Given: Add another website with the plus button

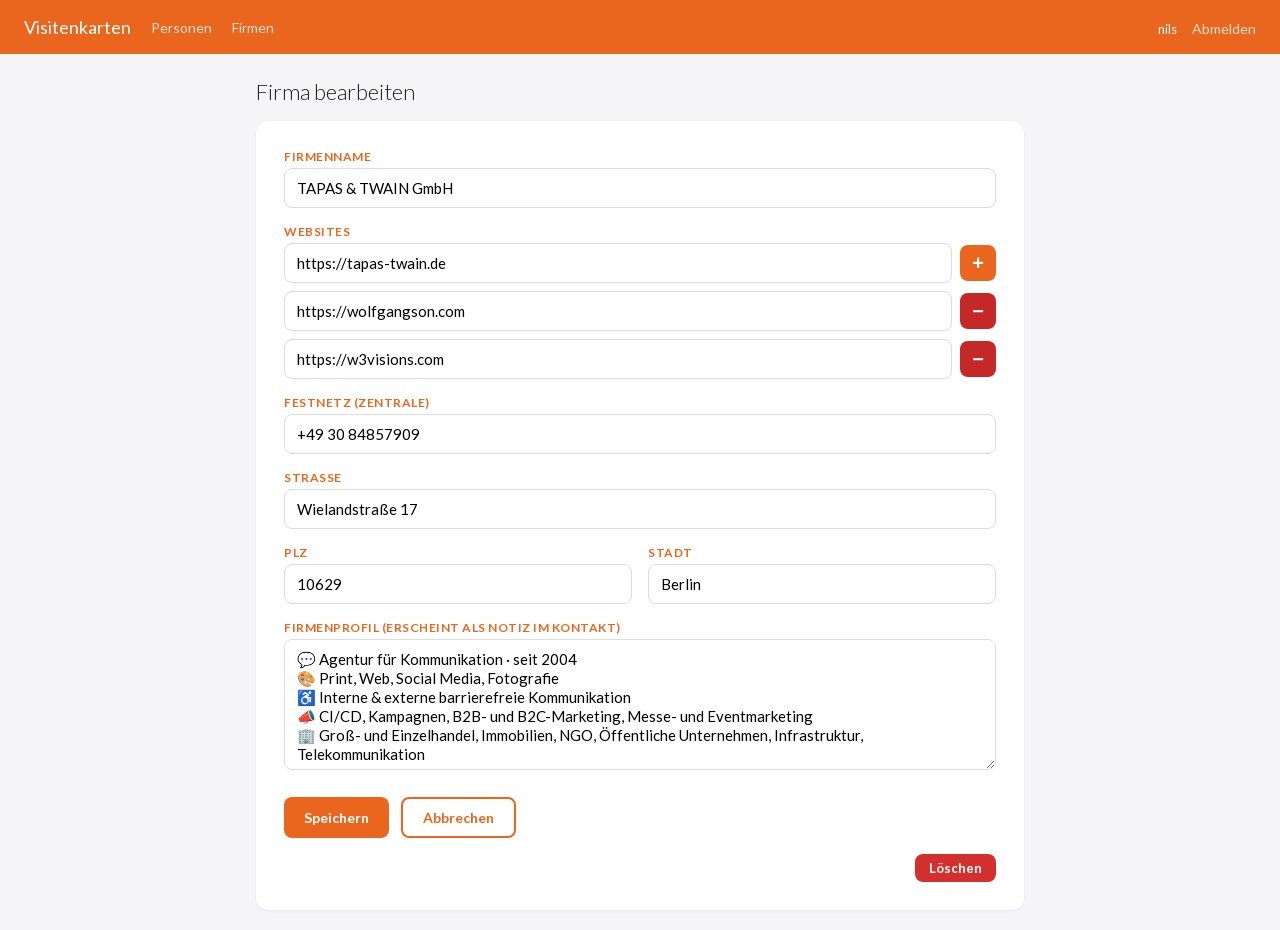Looking at the screenshot, I should [x=978, y=263].
